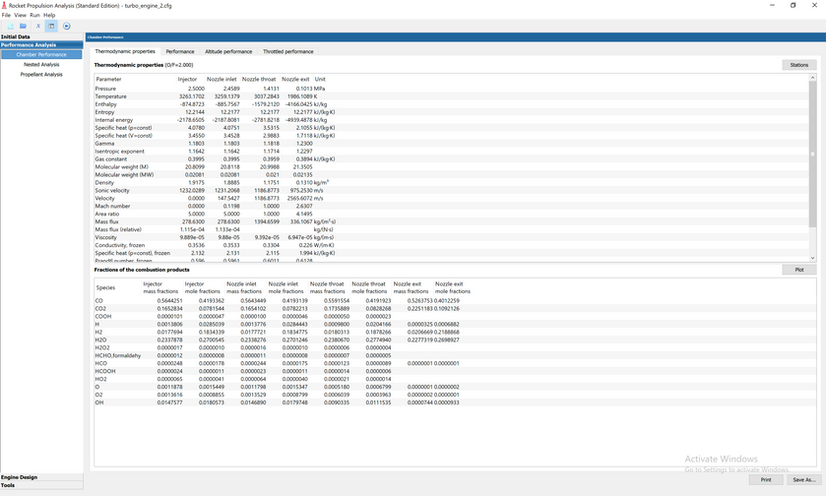This screenshot has width=826, height=496.
Task: Select the HO2 species row label
Action: point(101,379)
